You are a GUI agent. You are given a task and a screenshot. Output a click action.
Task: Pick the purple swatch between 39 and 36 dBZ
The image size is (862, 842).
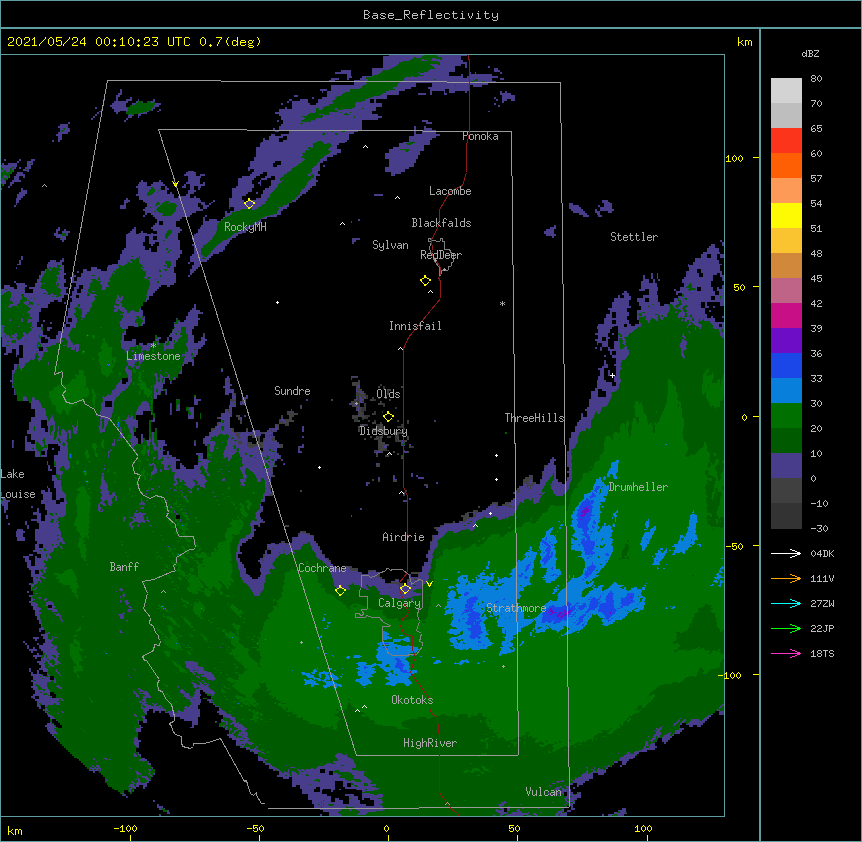pyautogui.click(x=786, y=341)
